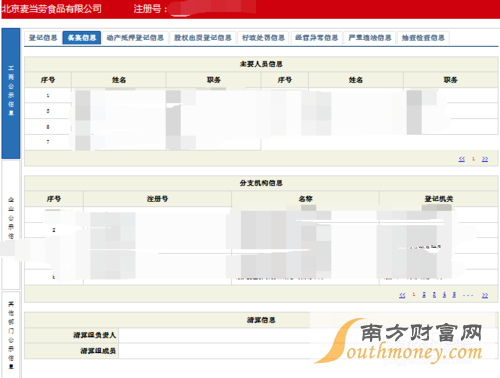This screenshot has height=378, width=500.
Task: Select the 备案信息 tab
Action: (x=82, y=38)
